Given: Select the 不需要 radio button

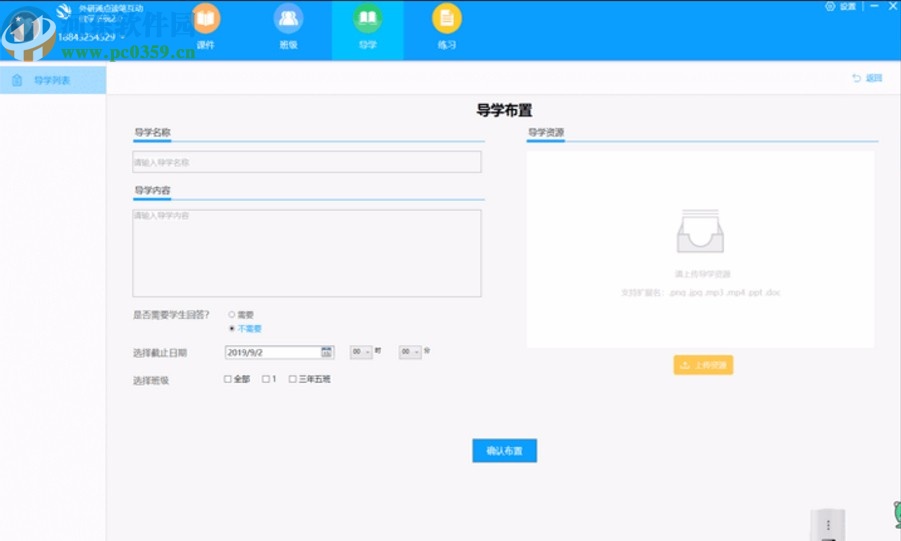Looking at the screenshot, I should pyautogui.click(x=232, y=328).
